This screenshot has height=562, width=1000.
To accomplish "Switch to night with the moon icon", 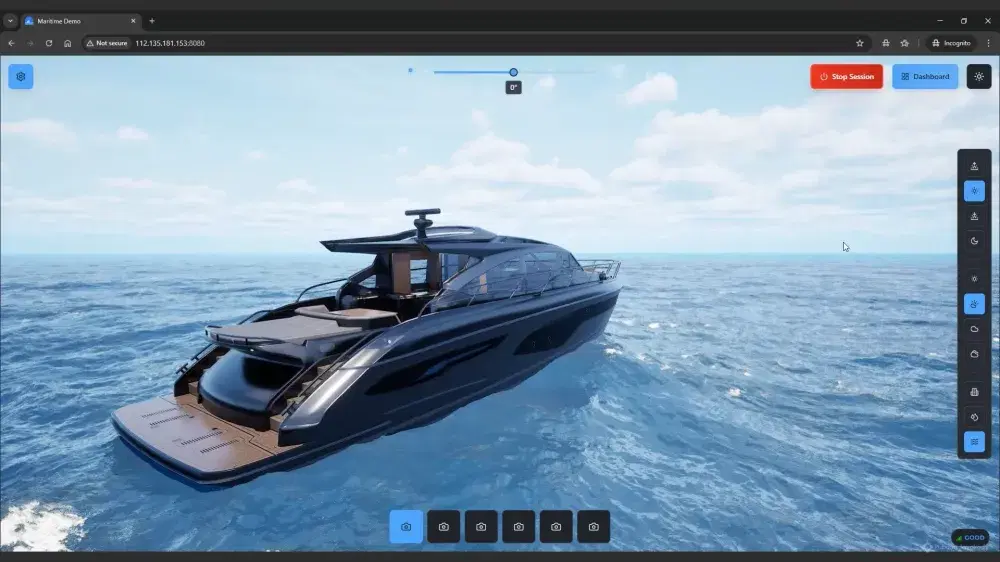I will click(x=974, y=241).
